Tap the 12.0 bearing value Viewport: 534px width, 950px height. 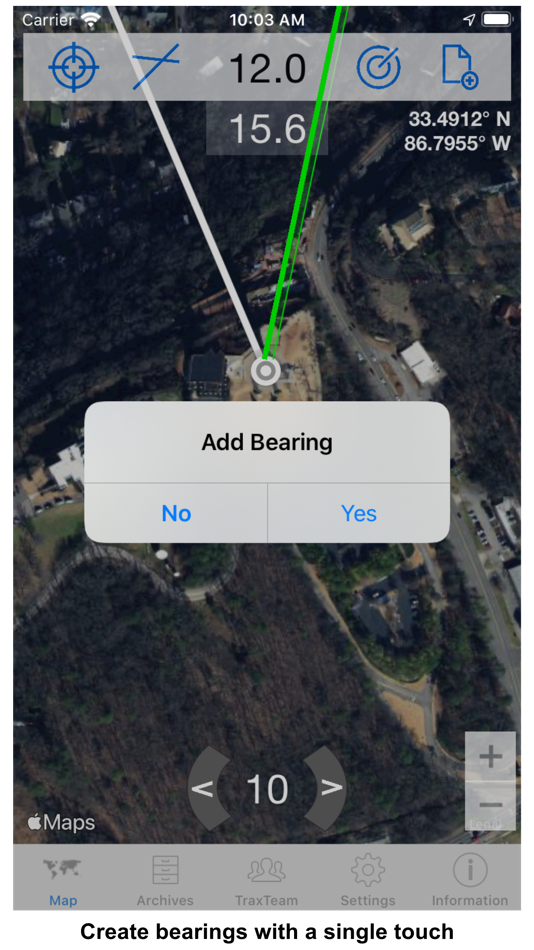point(267,67)
